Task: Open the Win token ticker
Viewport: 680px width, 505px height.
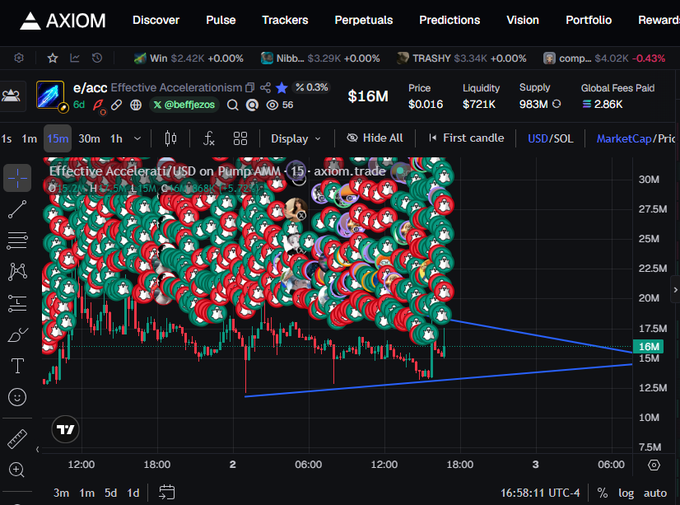Action: [x=189, y=58]
